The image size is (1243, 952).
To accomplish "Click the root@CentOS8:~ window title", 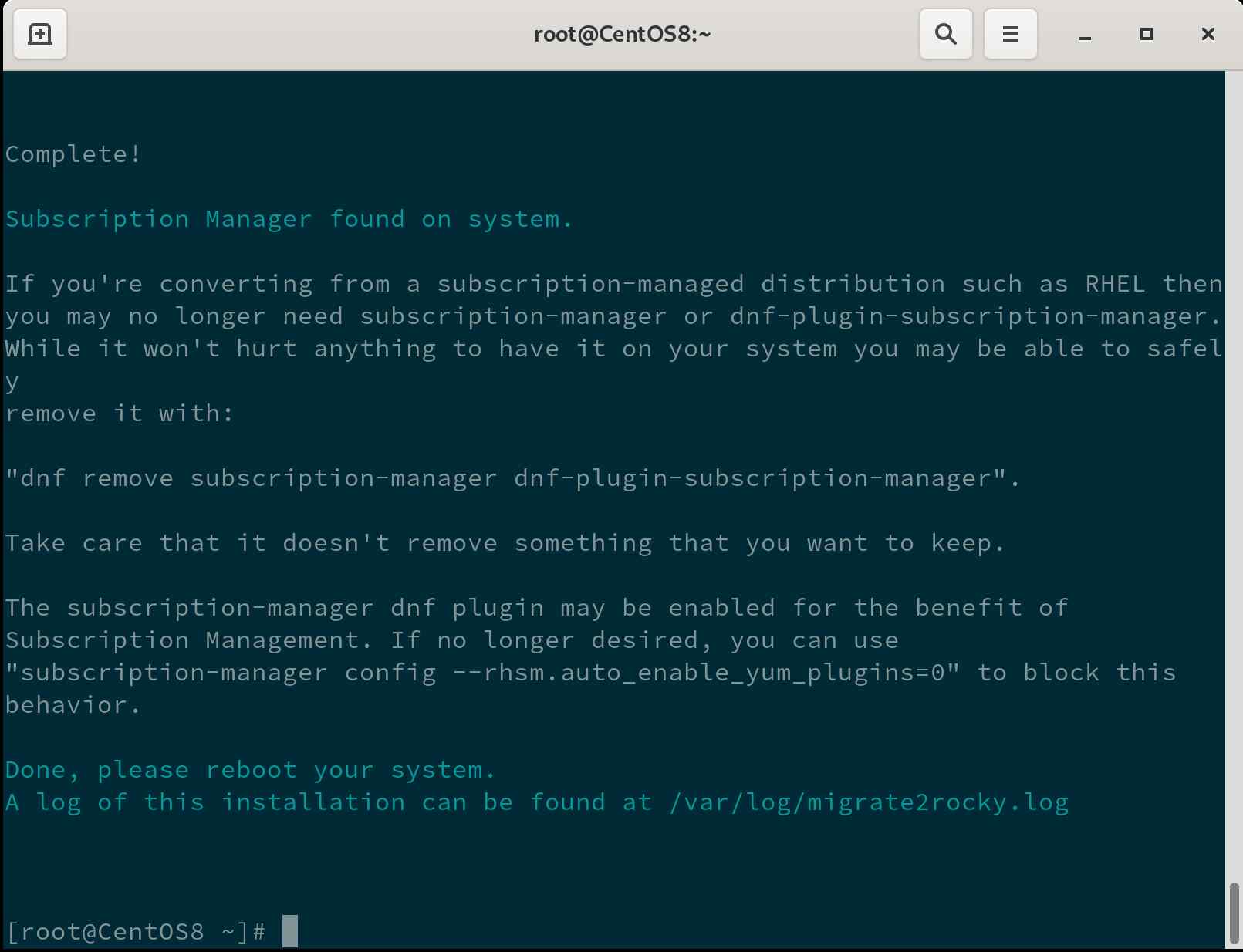I will pyautogui.click(x=622, y=35).
